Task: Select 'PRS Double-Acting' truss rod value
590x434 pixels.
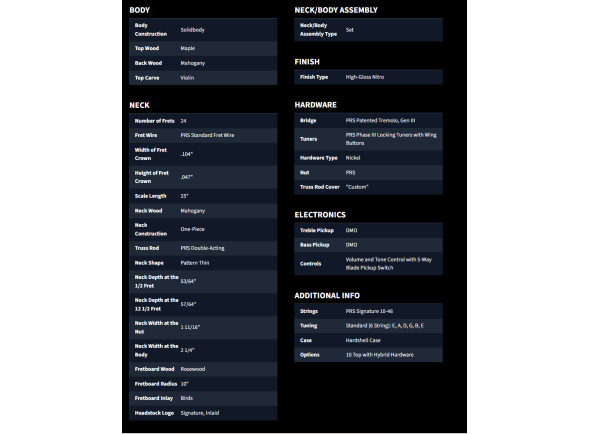Action: coord(202,248)
